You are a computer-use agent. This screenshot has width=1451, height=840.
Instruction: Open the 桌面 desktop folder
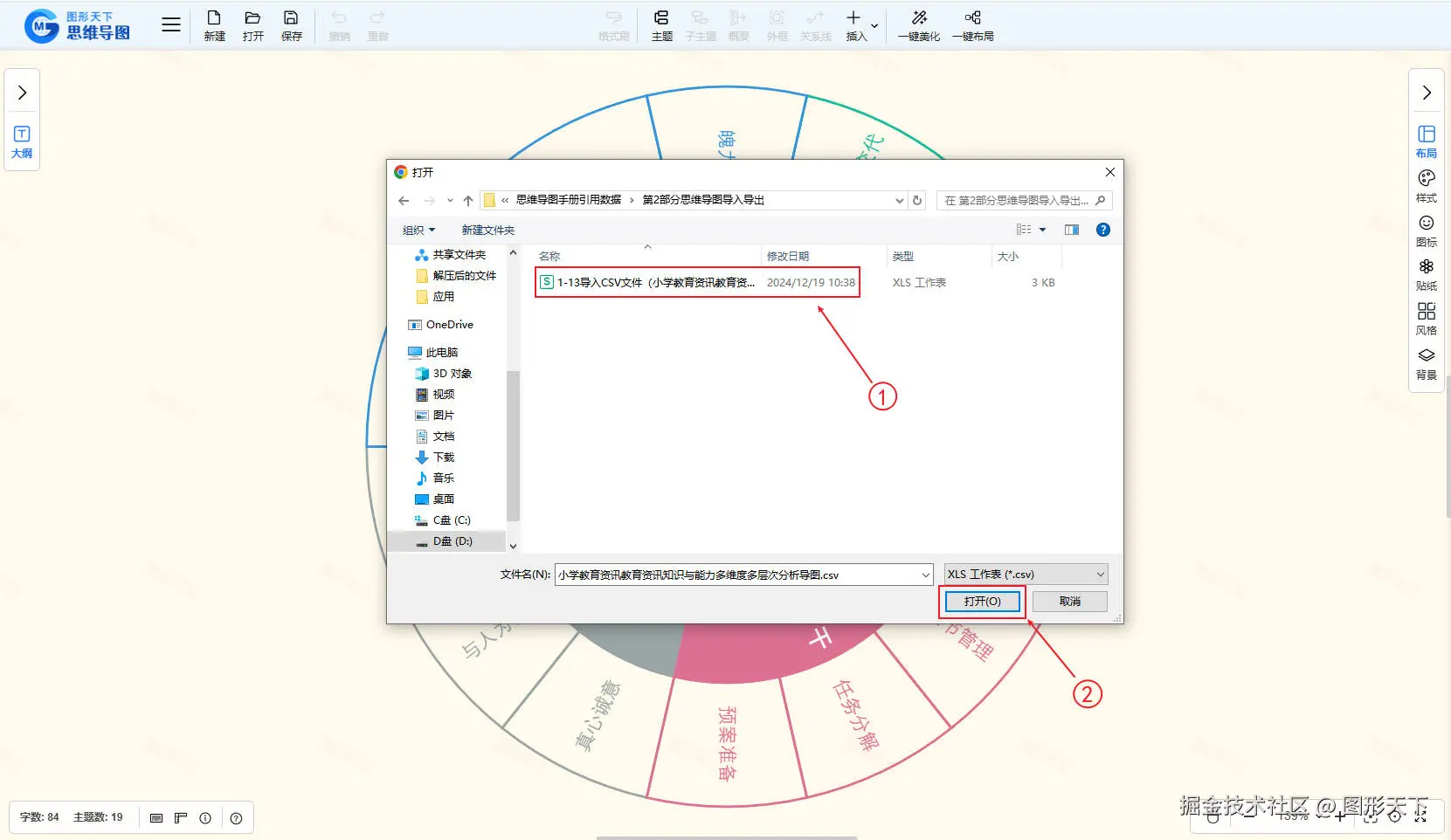coord(435,499)
